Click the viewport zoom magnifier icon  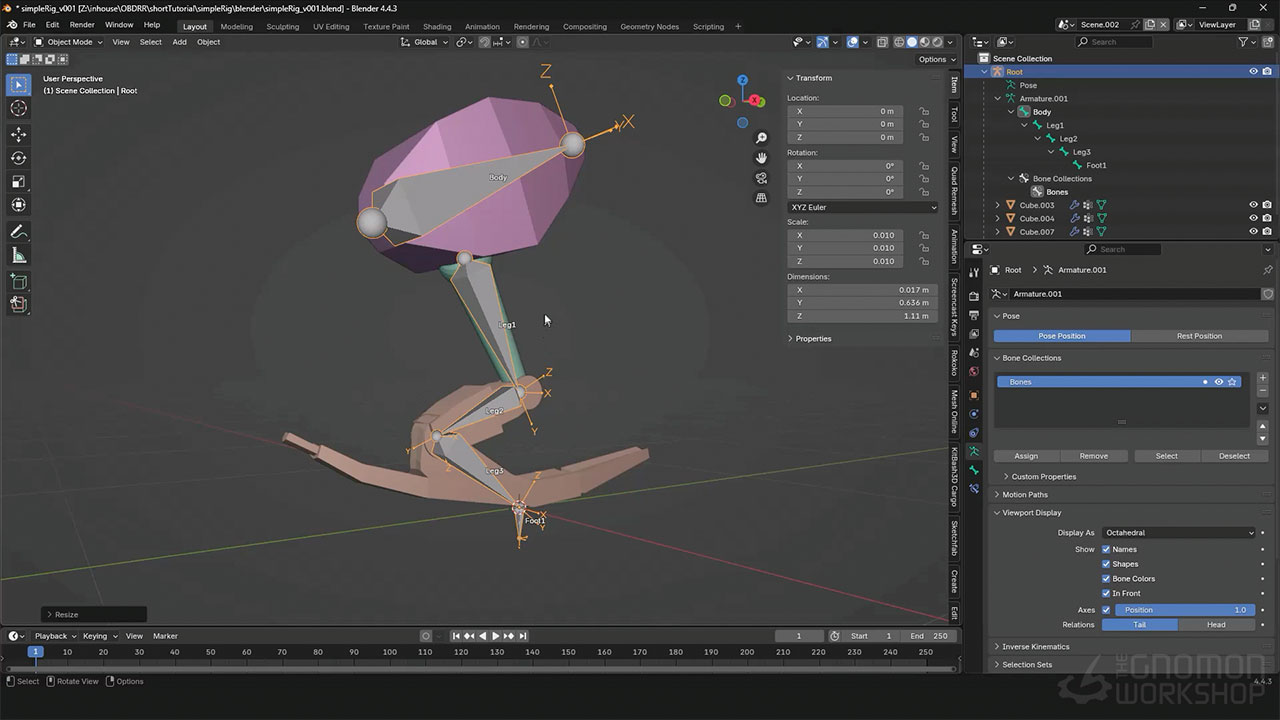coord(761,138)
